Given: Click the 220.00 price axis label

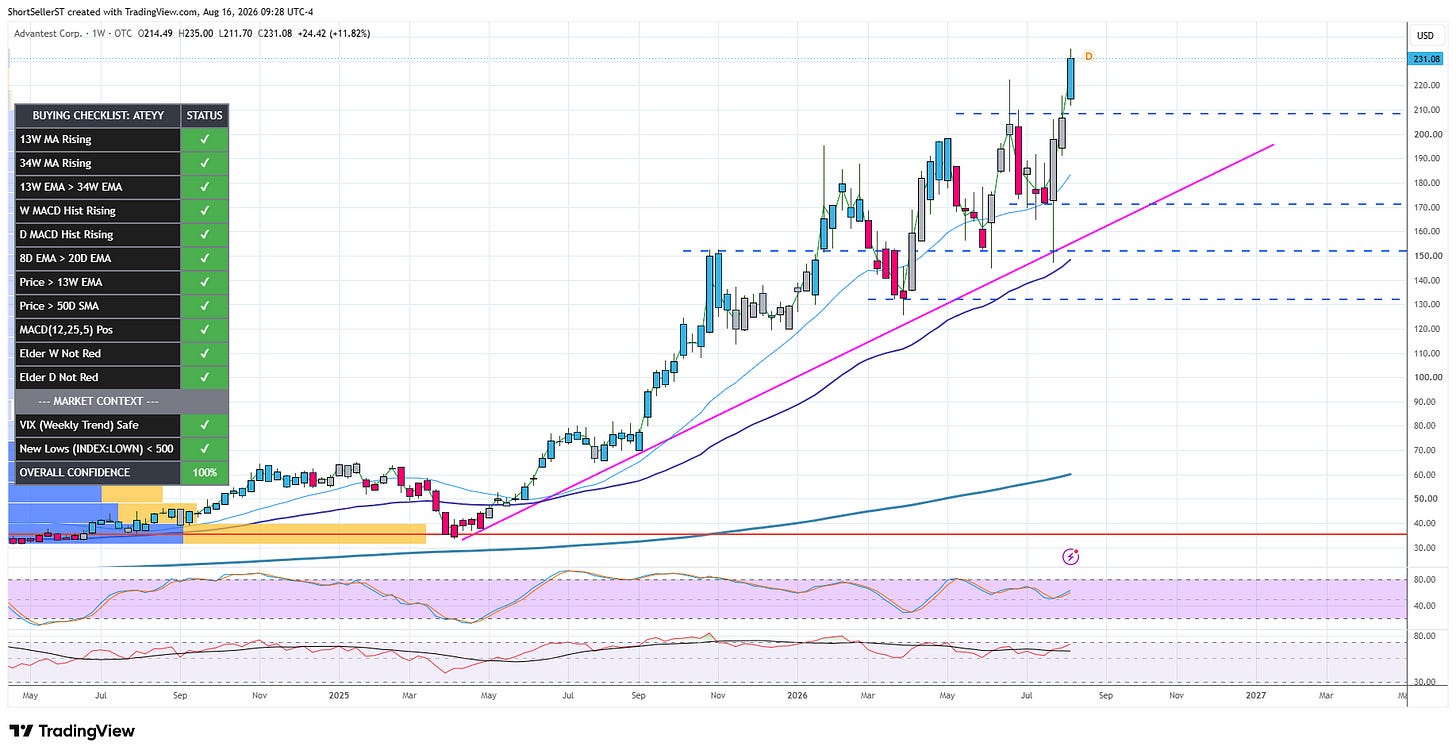Looking at the screenshot, I should pos(1426,85).
